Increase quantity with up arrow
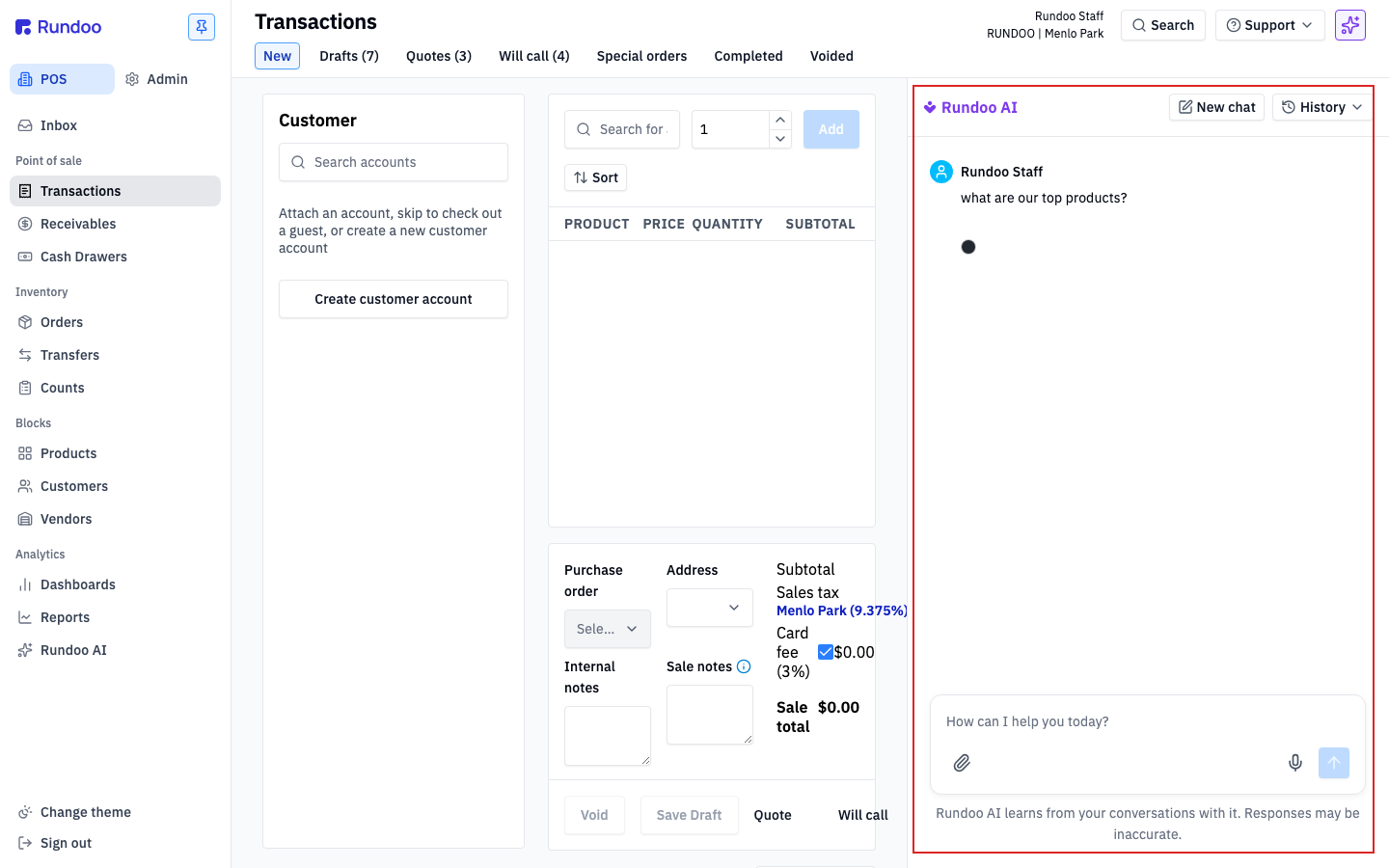Image resolution: width=1389 pixels, height=868 pixels. click(x=780, y=120)
